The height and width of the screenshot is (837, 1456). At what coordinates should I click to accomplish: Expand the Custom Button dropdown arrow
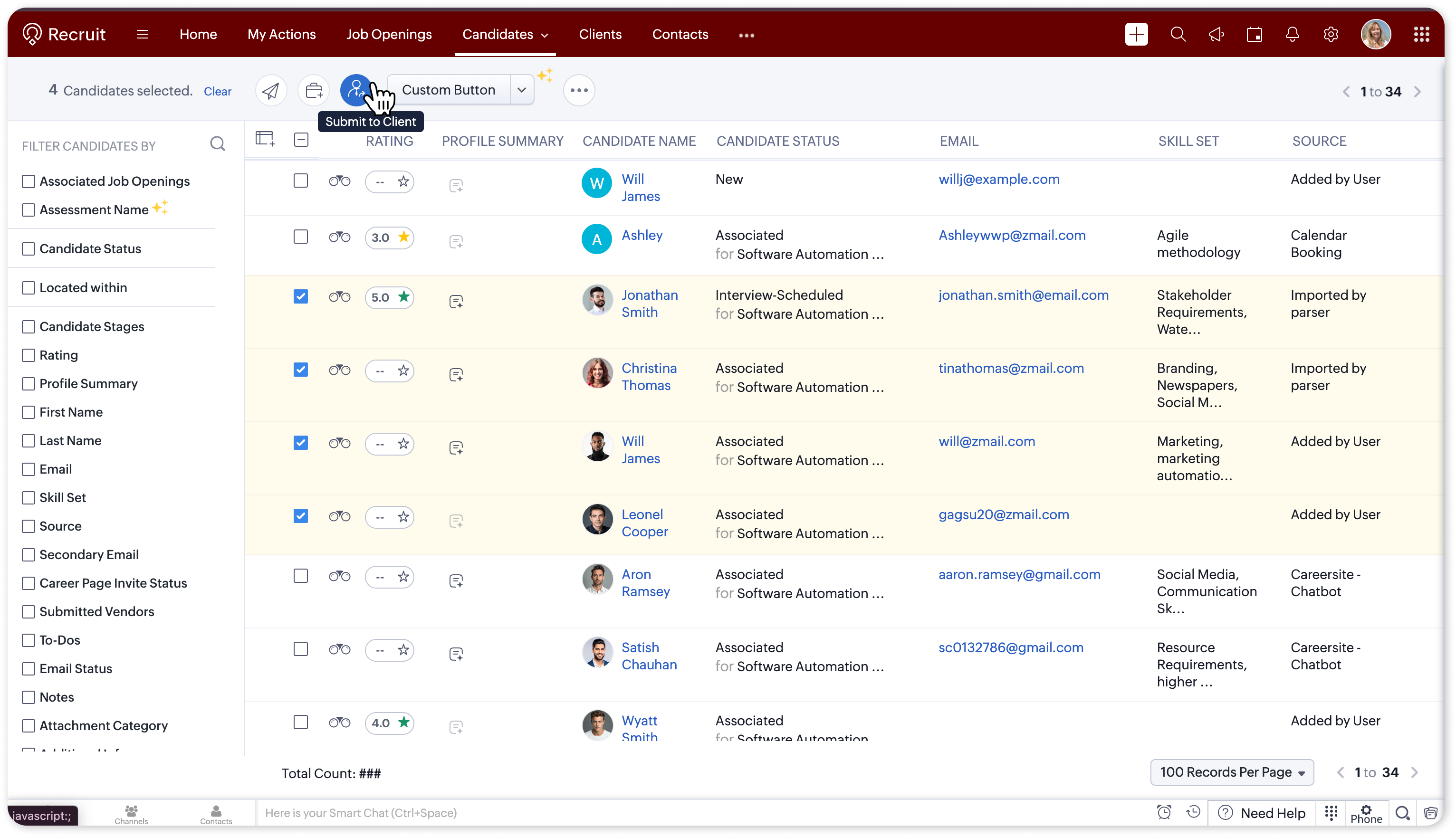pos(522,90)
